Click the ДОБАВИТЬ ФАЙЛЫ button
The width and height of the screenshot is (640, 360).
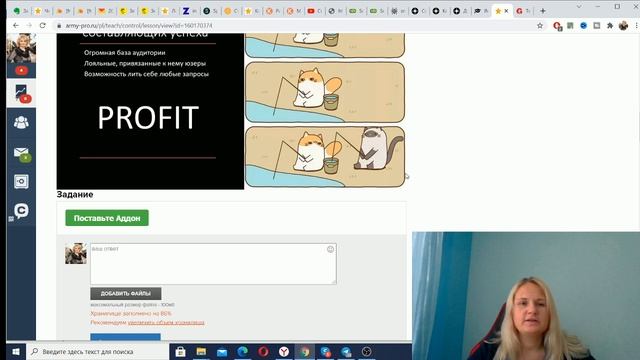pos(126,293)
